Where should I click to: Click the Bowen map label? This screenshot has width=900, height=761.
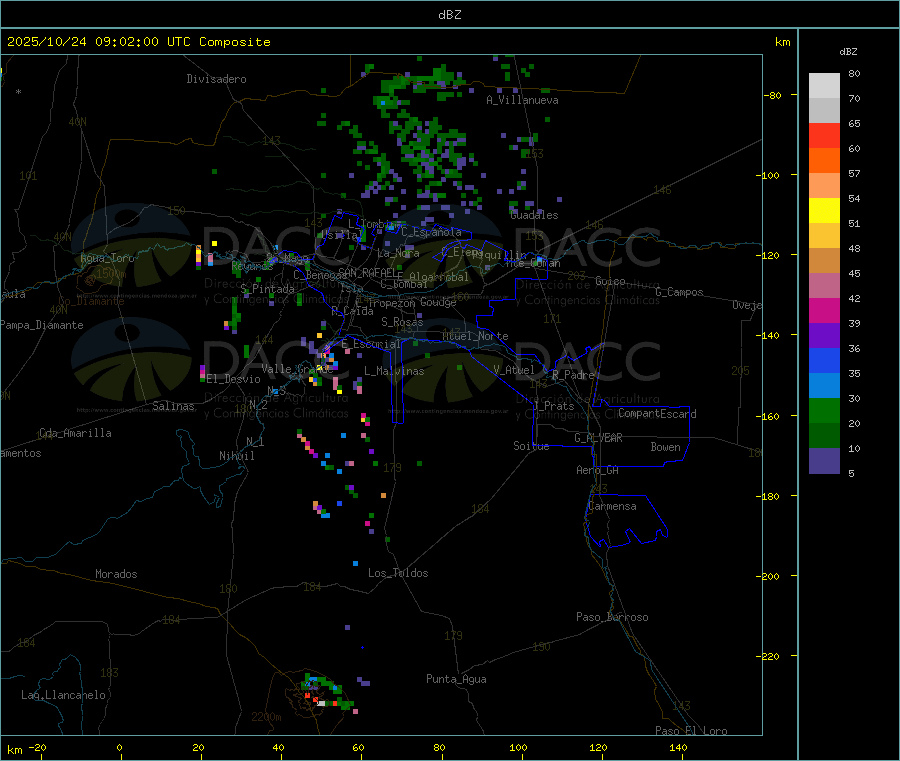(x=666, y=447)
